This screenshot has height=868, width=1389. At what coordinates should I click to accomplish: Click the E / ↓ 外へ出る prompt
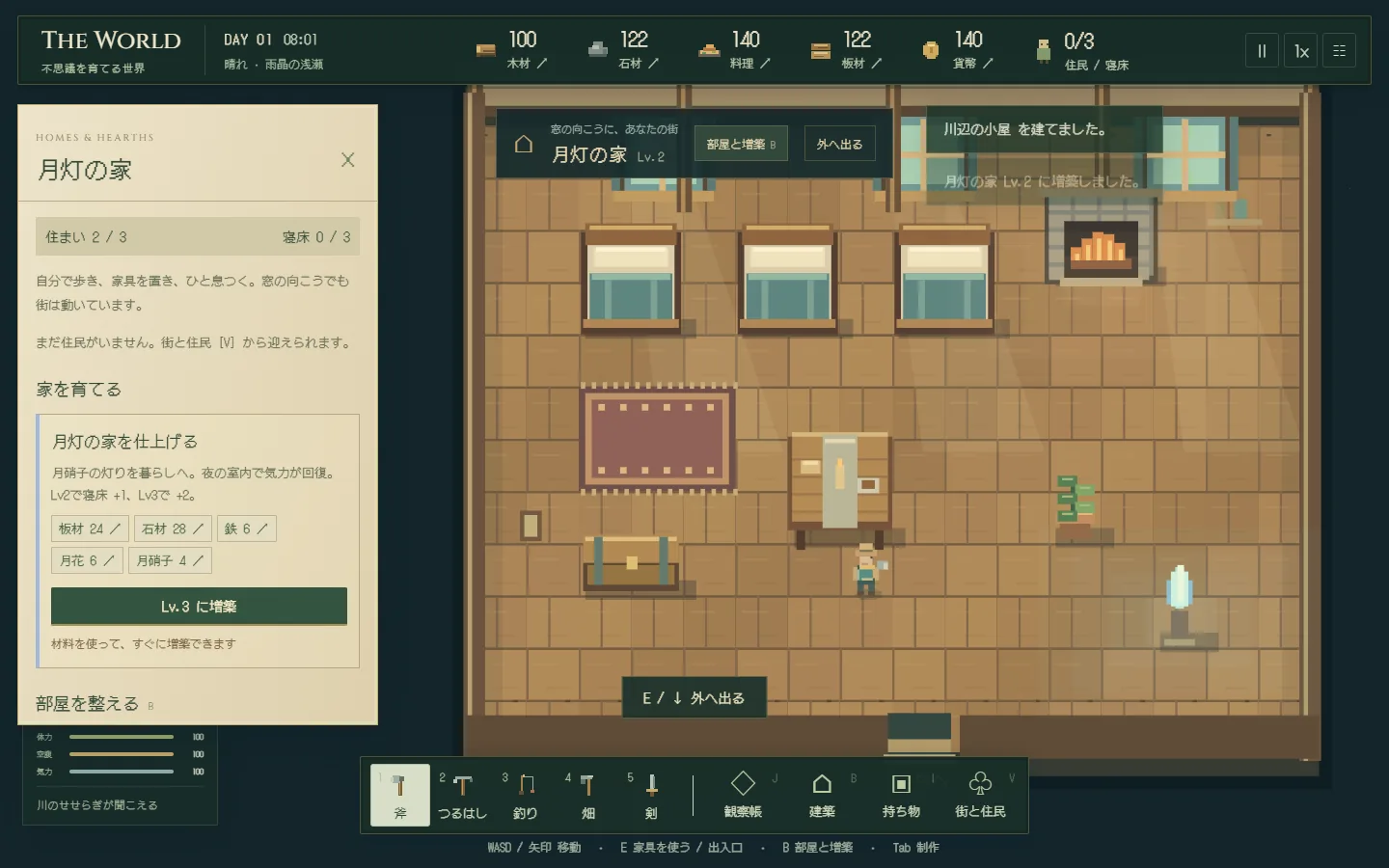point(694,697)
